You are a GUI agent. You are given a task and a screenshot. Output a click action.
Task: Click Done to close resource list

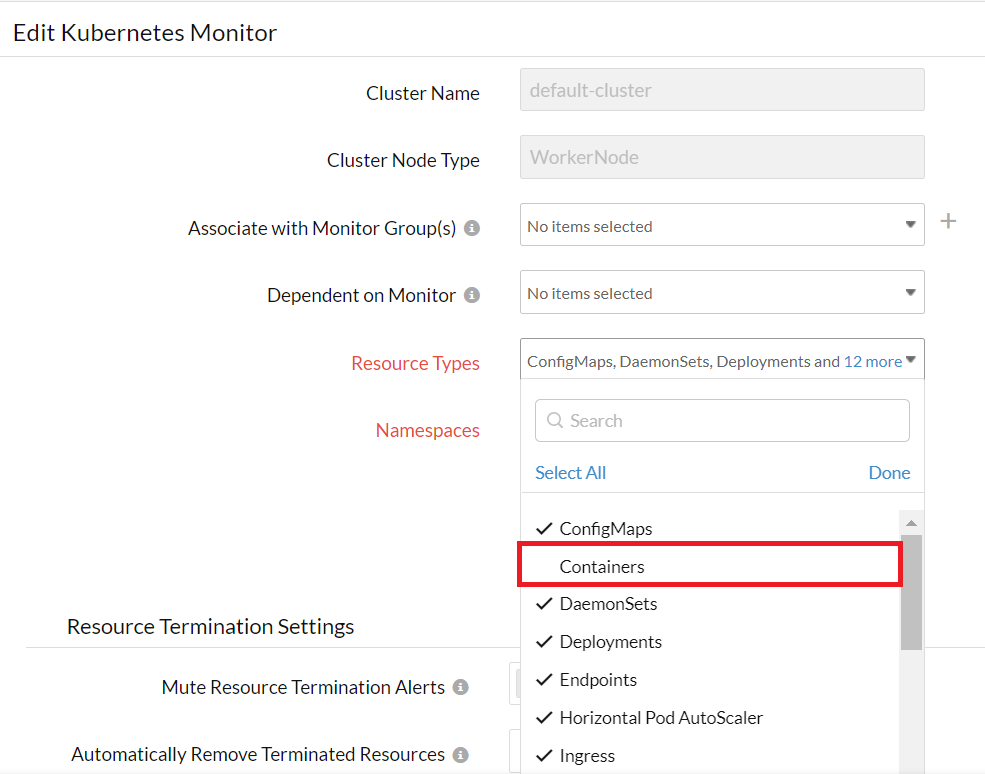tap(889, 473)
